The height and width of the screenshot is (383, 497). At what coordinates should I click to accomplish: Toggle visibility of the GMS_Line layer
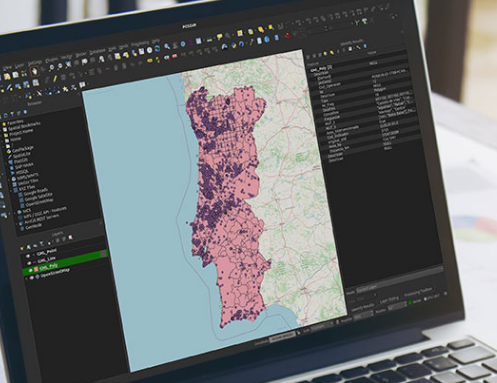click(x=29, y=263)
